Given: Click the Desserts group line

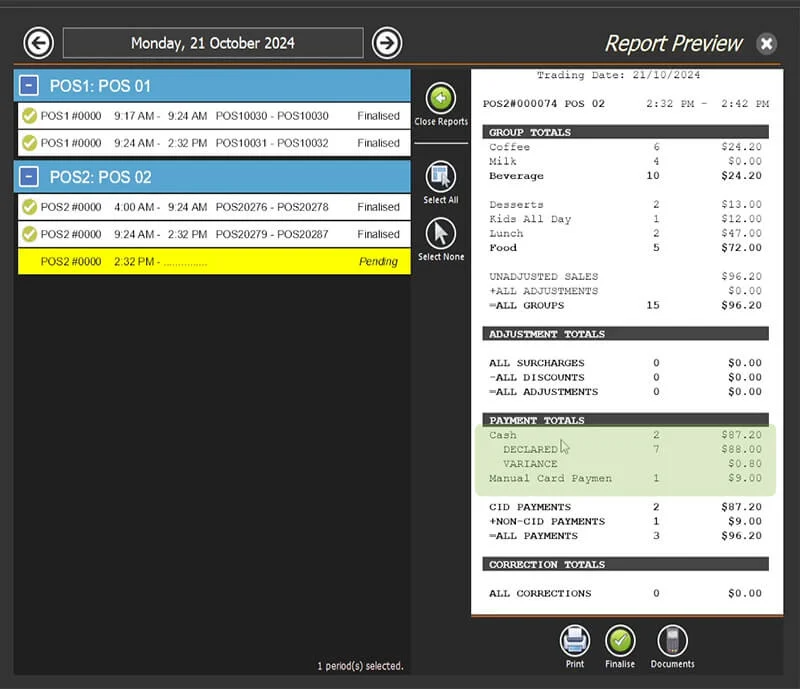Looking at the screenshot, I should tap(626, 205).
